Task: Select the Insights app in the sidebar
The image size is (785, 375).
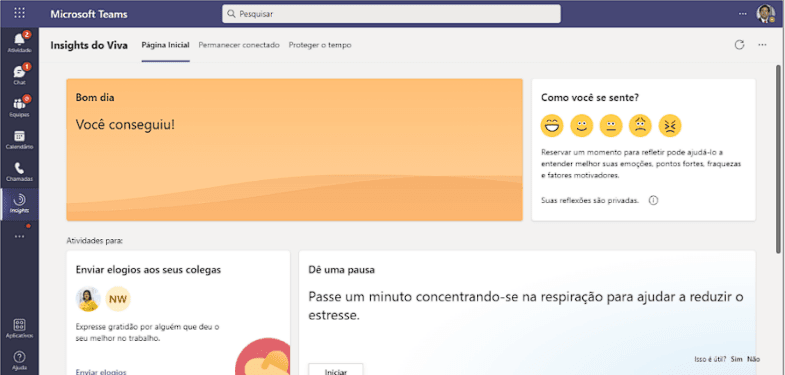Action: click(x=20, y=204)
